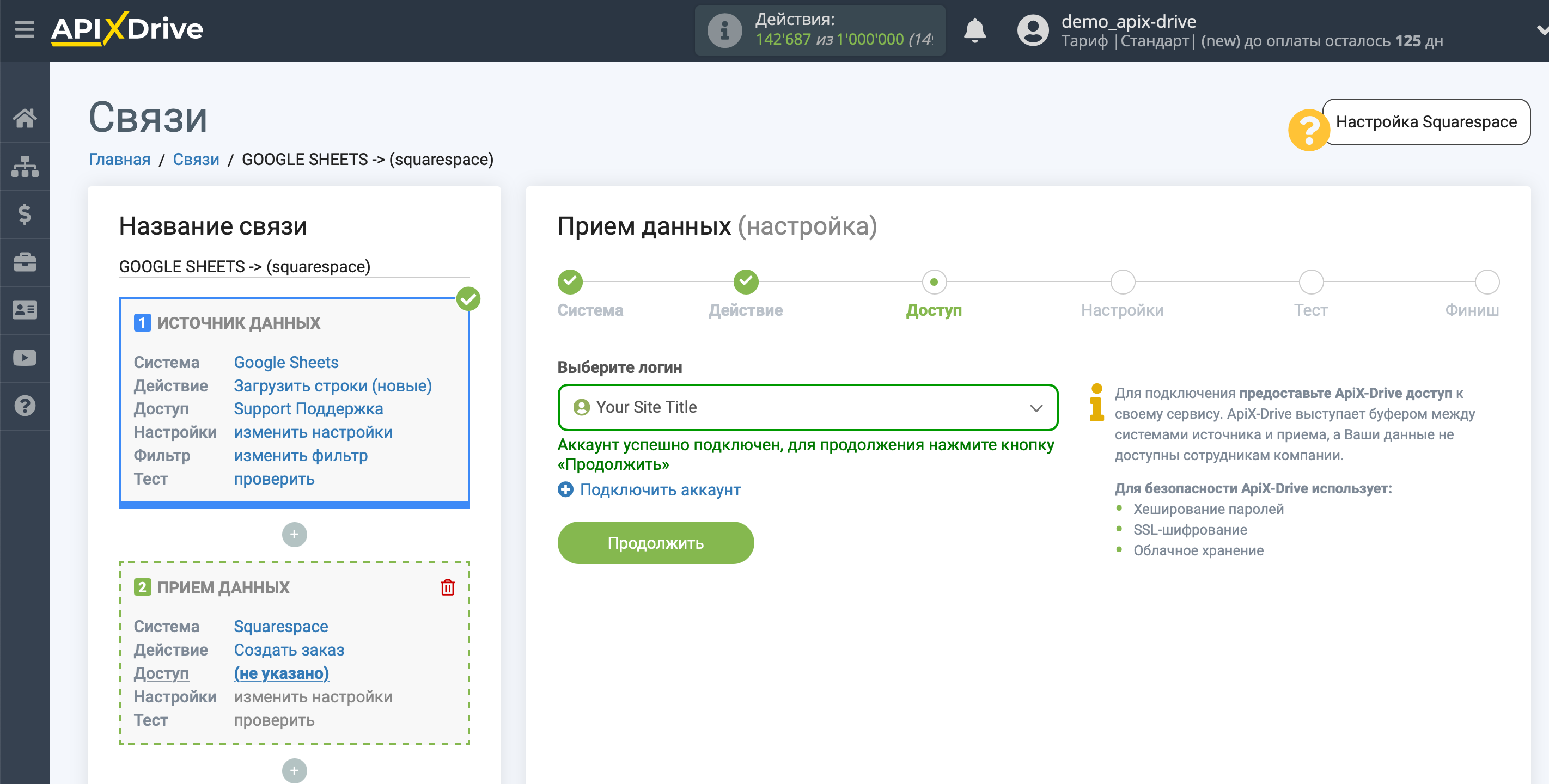Add a step below data receiver
The width and height of the screenshot is (1549, 784).
click(x=294, y=771)
